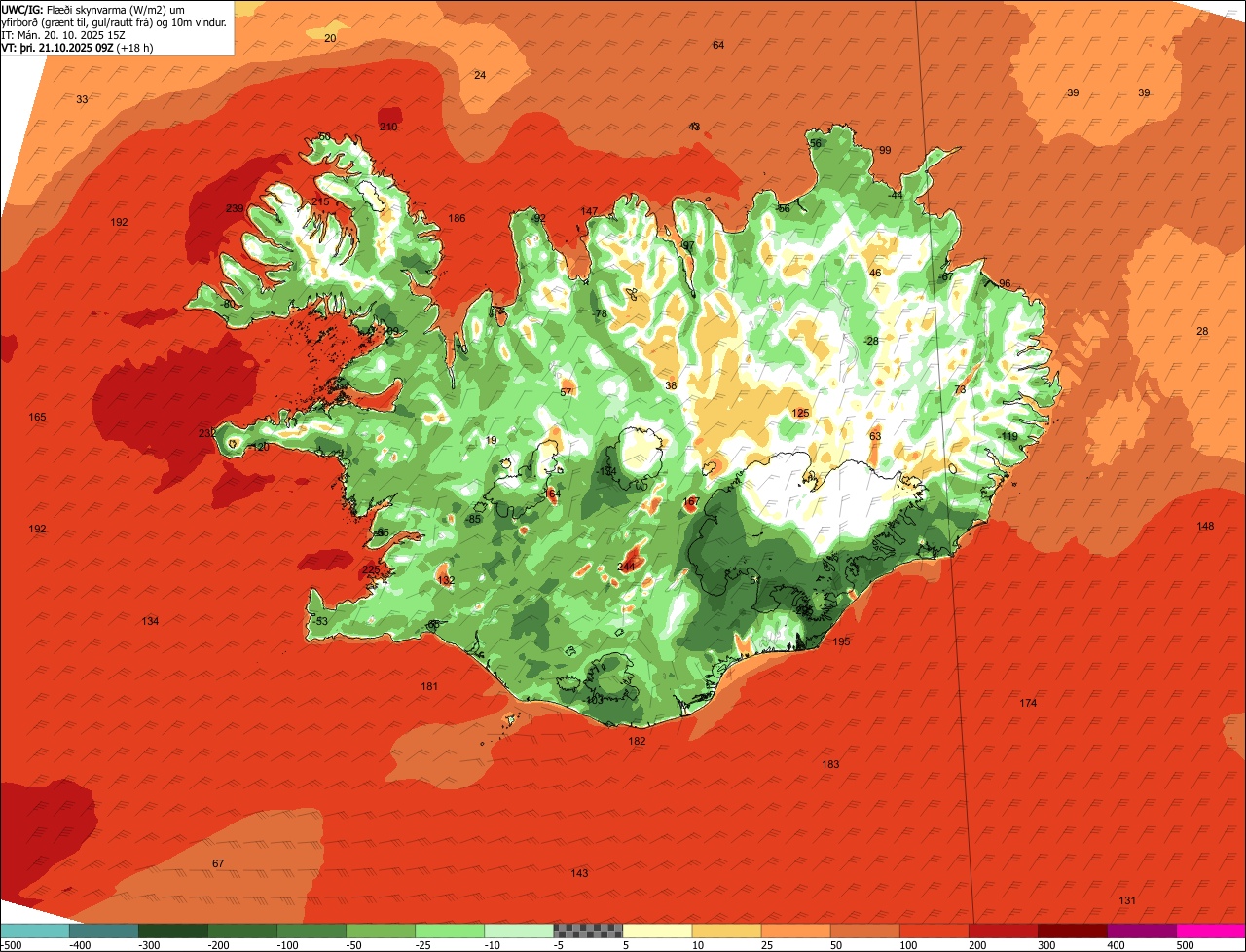Click the map value 57
The width and height of the screenshot is (1246, 952).
tap(567, 393)
